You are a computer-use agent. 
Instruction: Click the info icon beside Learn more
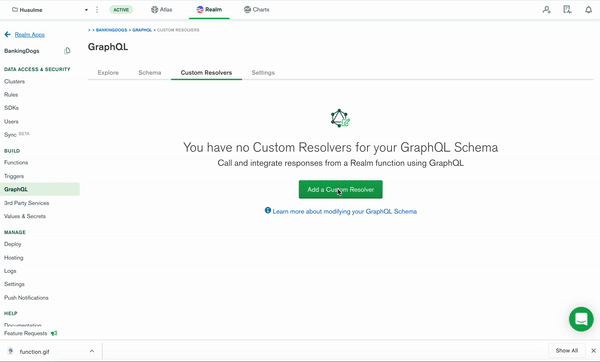(268, 210)
